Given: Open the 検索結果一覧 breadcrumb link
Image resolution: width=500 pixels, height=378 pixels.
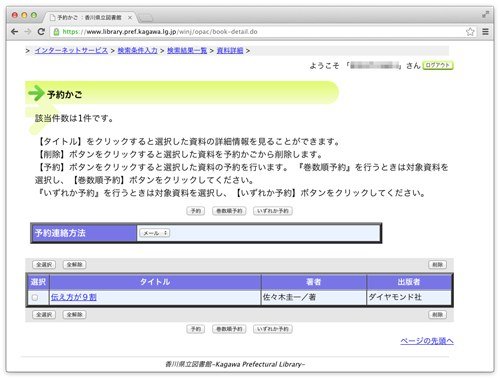Looking at the screenshot, I should pos(187,50).
